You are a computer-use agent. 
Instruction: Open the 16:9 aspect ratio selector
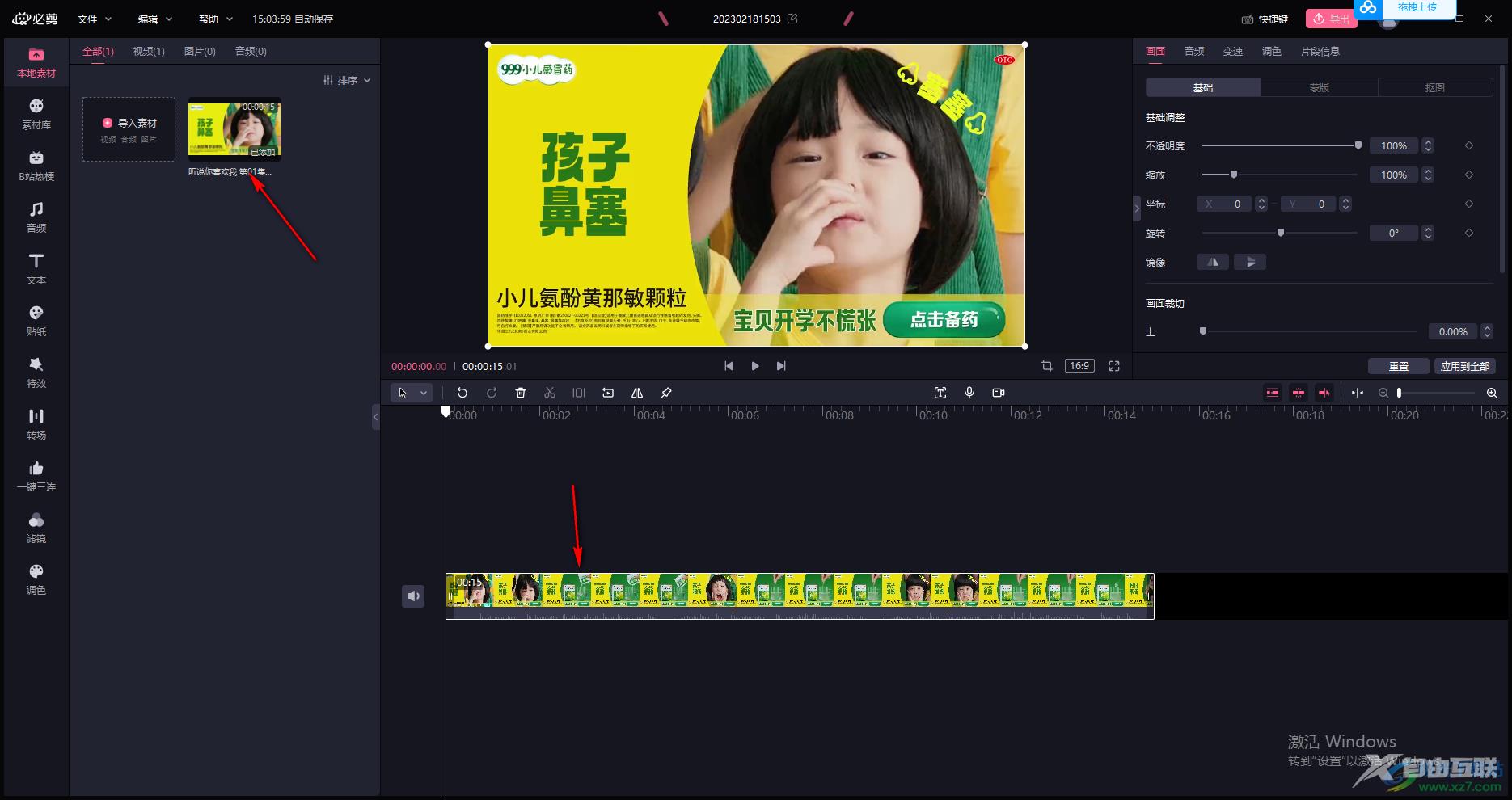pos(1079,366)
